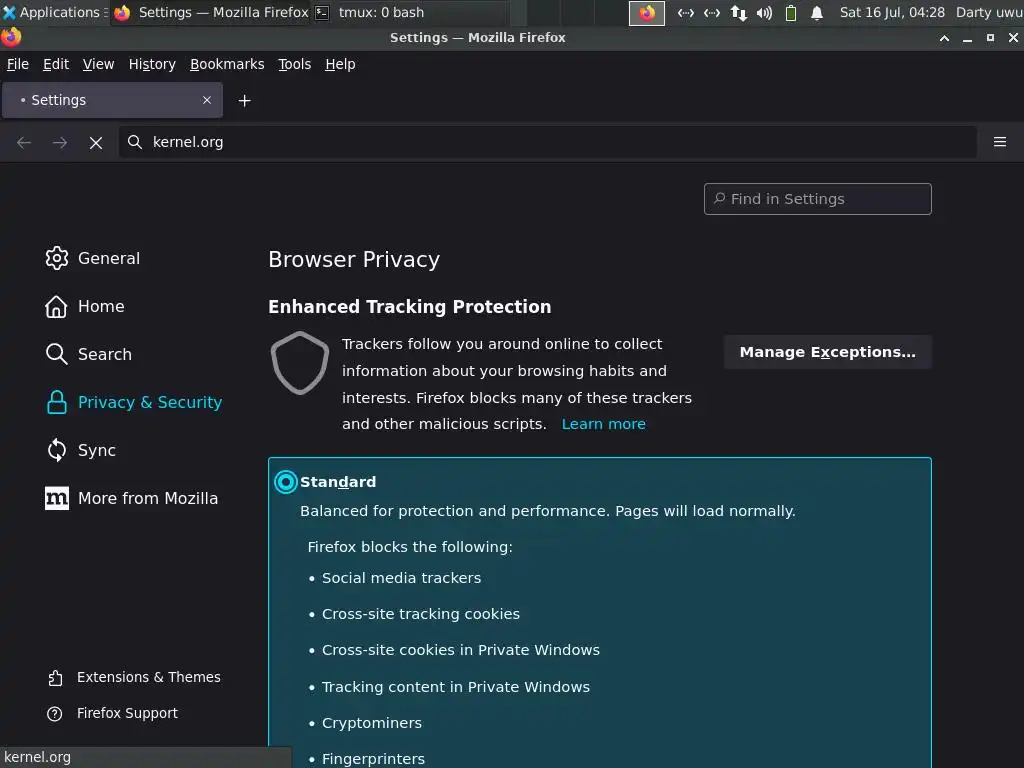Image resolution: width=1024 pixels, height=768 pixels.
Task: Click 'Social media trackers' list item
Action: point(401,578)
